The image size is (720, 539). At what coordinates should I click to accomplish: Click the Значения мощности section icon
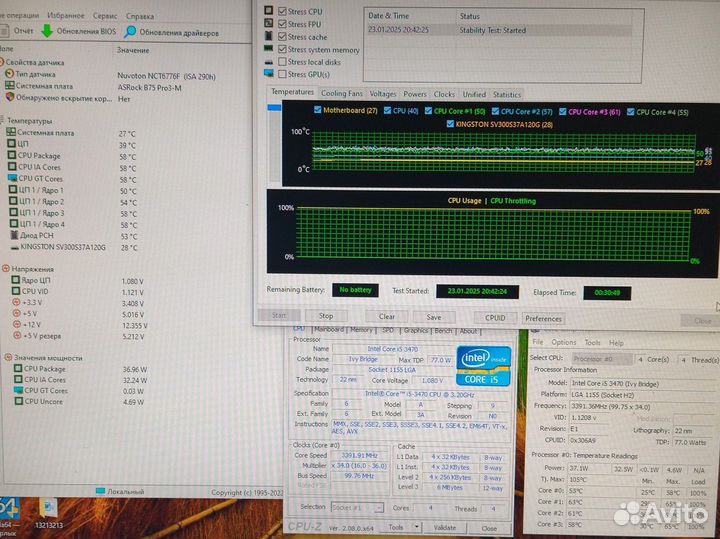pos(8,357)
